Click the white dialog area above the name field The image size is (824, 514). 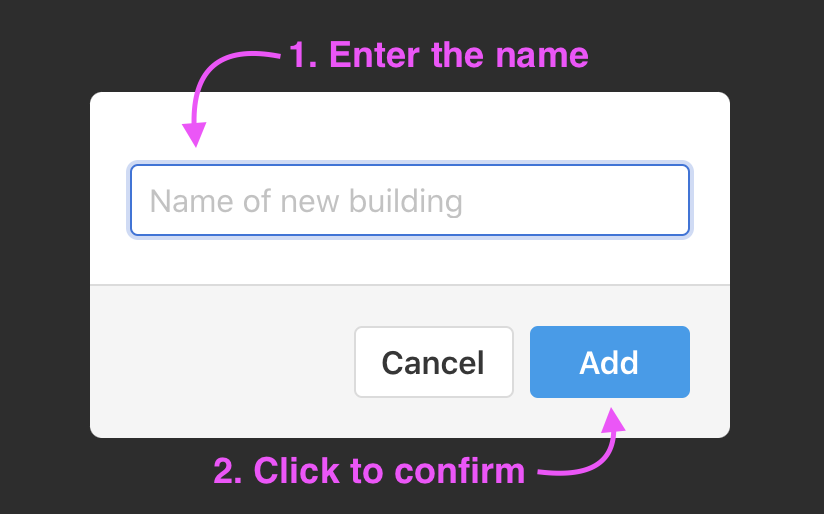[410, 127]
